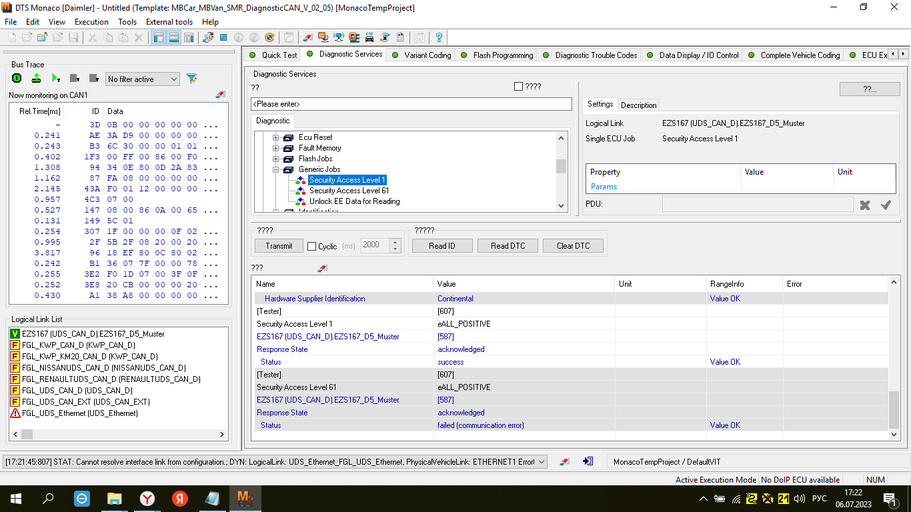The height and width of the screenshot is (512, 911).
Task: Click the ??... button at top right
Action: click(x=870, y=89)
